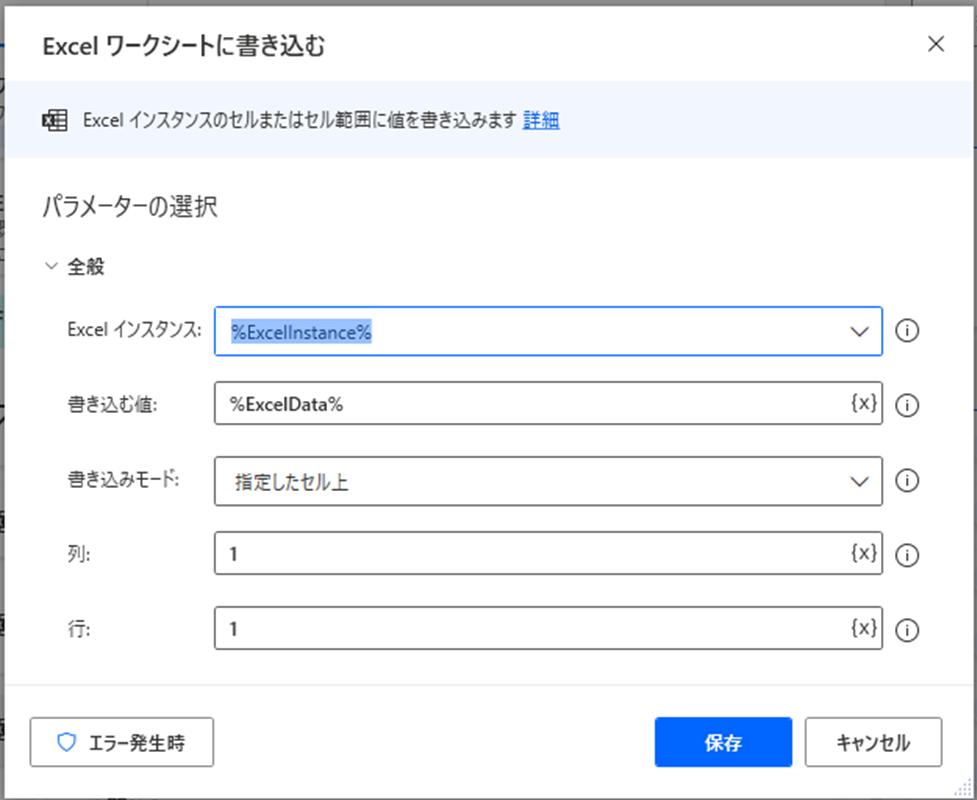
Task: Click the Excel icon in description banner
Action: coord(55,120)
